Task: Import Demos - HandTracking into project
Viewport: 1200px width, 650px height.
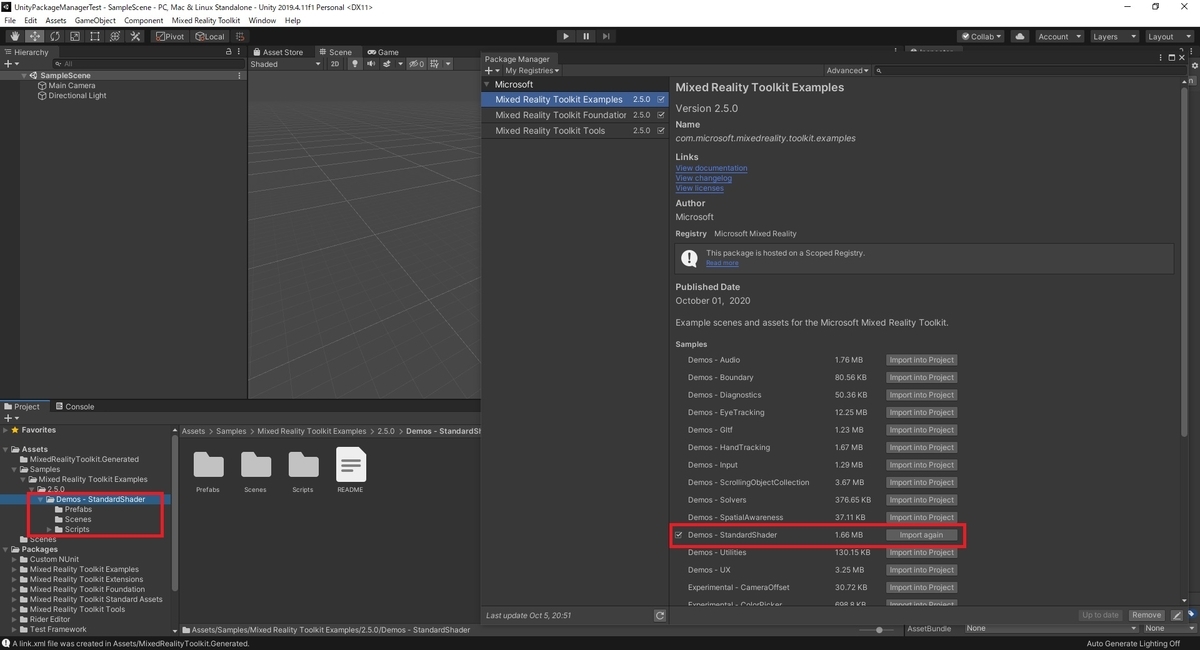Action: pyautogui.click(x=921, y=447)
